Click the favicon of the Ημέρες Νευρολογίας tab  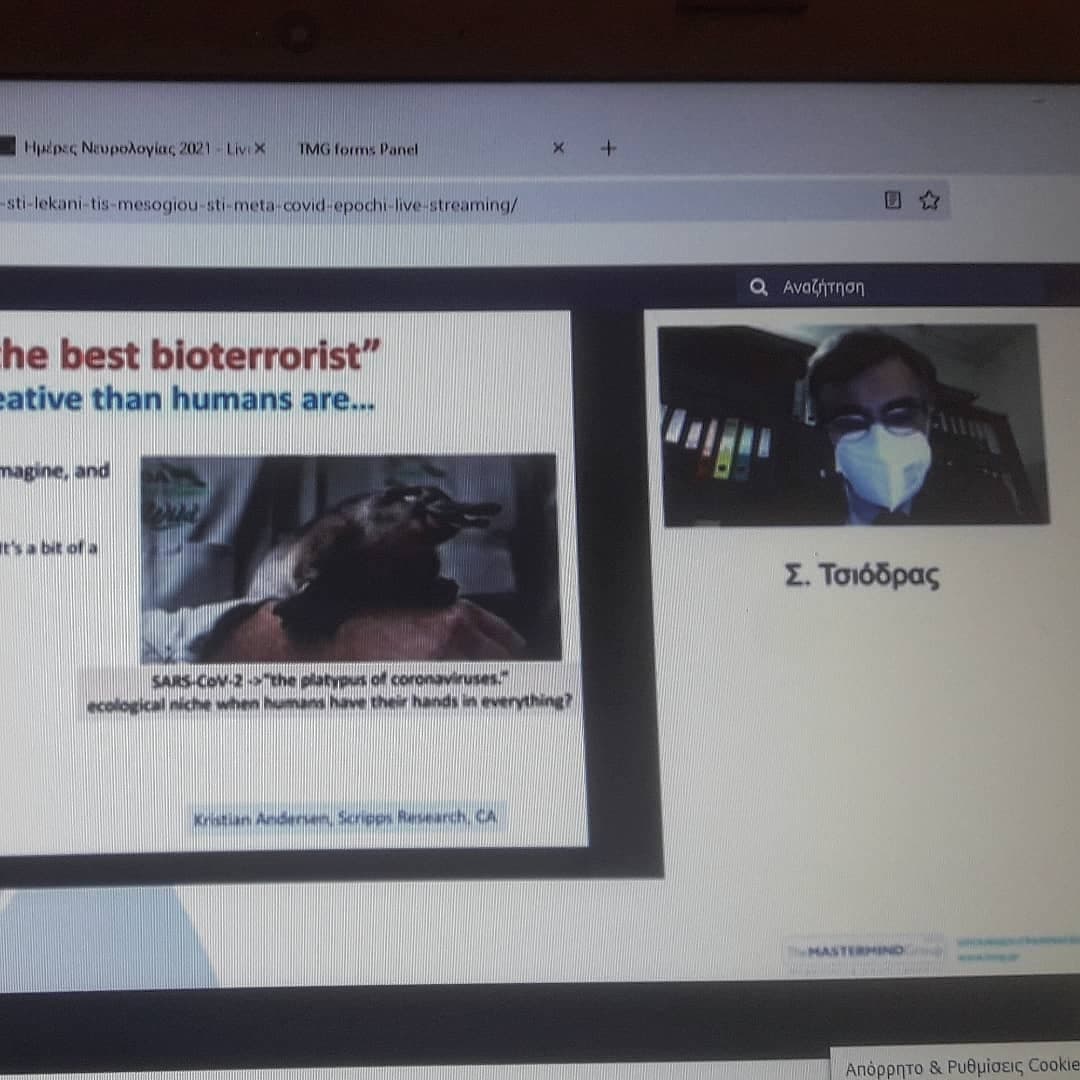(8, 147)
